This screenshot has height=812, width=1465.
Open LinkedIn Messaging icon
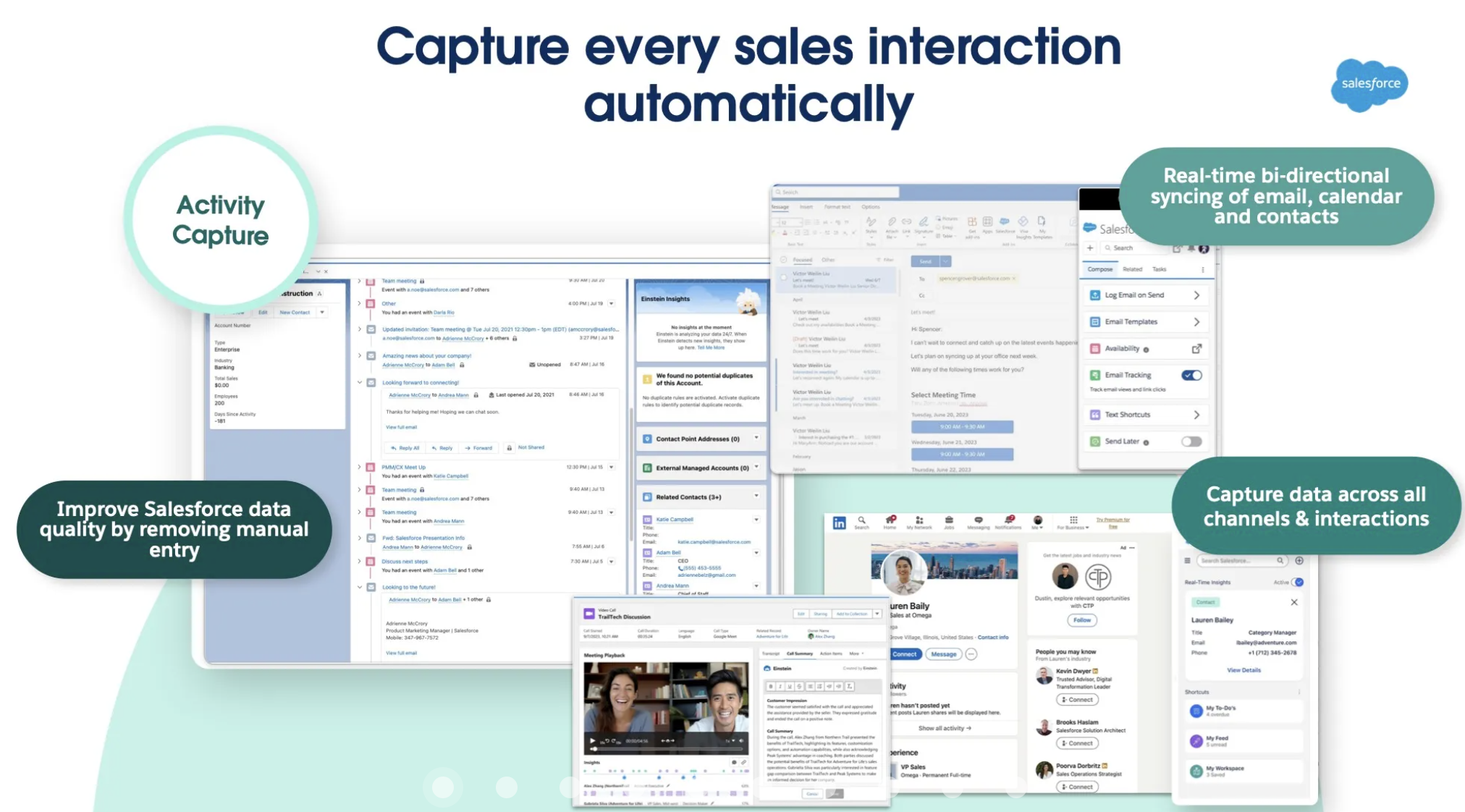pos(978,521)
